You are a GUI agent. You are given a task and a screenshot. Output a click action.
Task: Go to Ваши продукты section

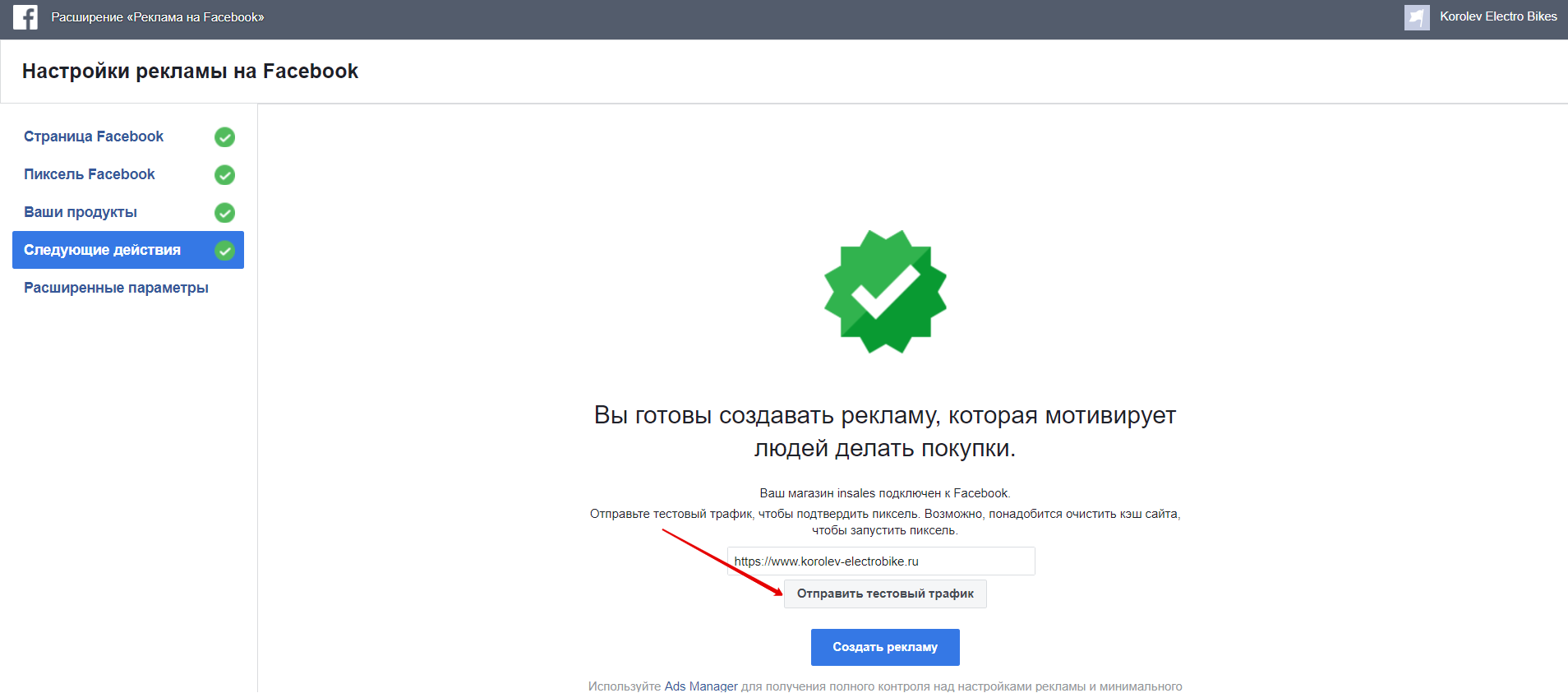click(x=81, y=212)
